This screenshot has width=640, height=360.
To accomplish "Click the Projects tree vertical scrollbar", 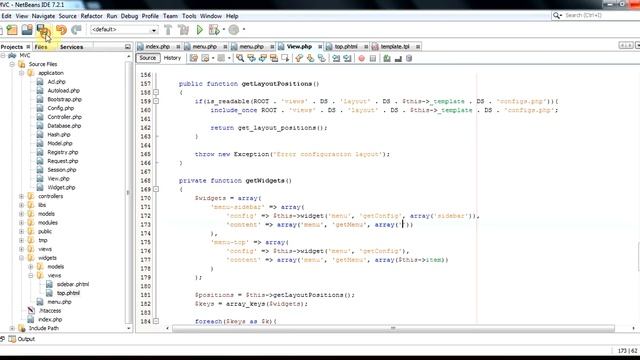I will pyautogui.click(x=129, y=192).
